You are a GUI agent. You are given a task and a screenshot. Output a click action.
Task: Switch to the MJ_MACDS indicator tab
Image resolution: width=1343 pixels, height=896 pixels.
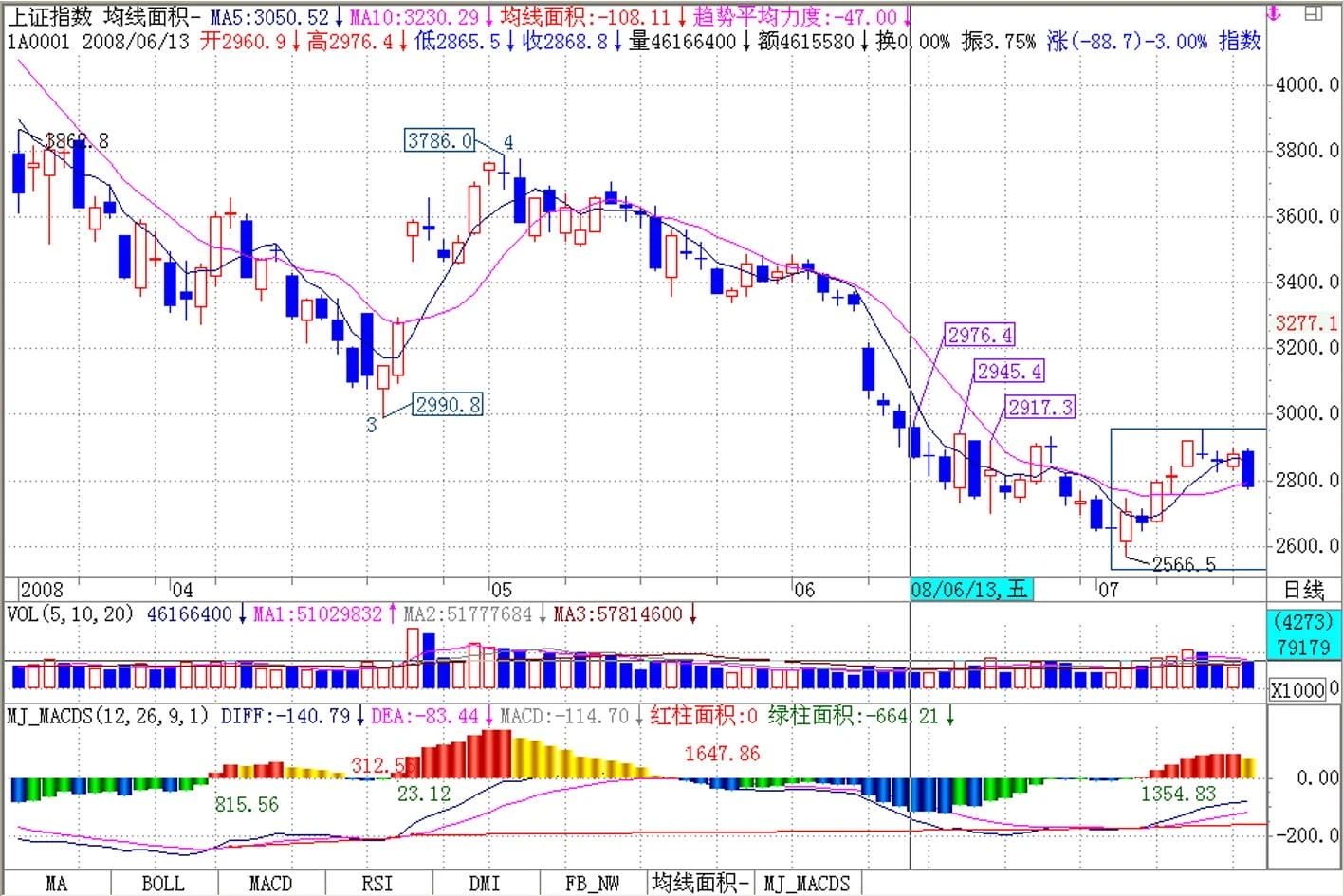[x=807, y=884]
